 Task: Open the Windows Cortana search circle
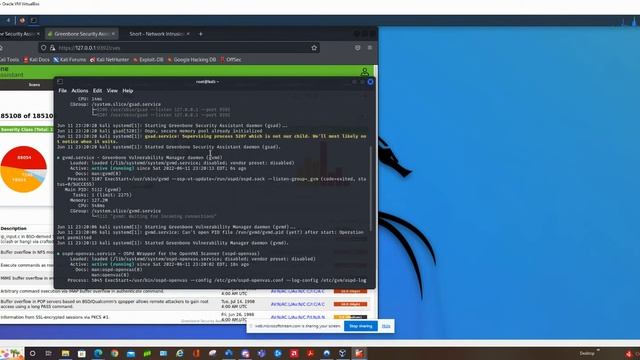[32, 353]
